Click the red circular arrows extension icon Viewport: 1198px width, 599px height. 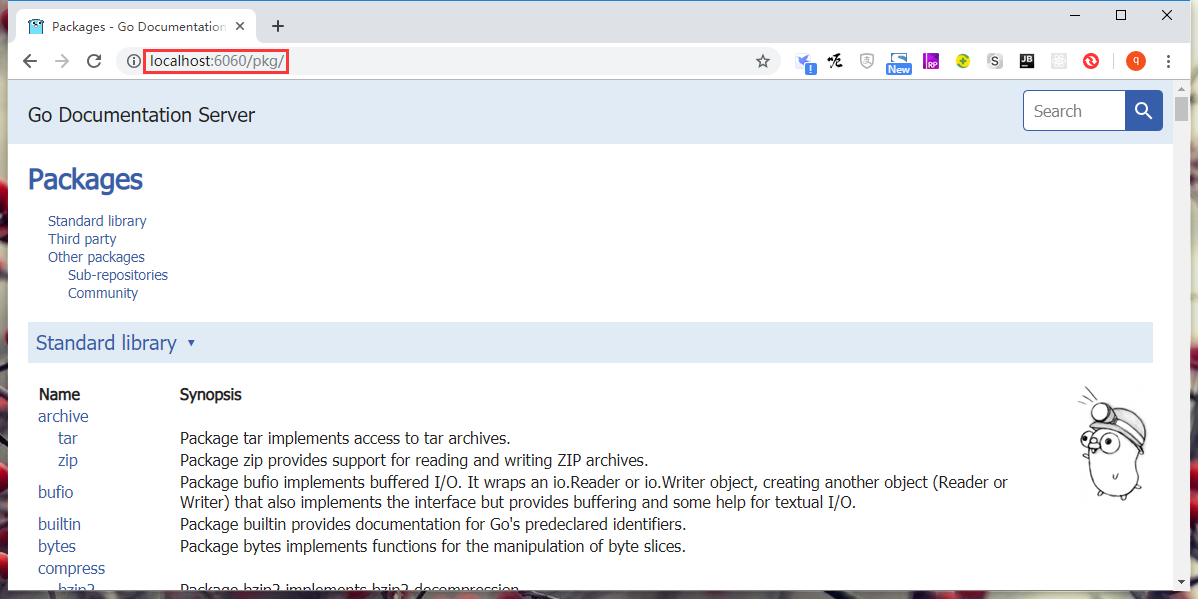1090,61
